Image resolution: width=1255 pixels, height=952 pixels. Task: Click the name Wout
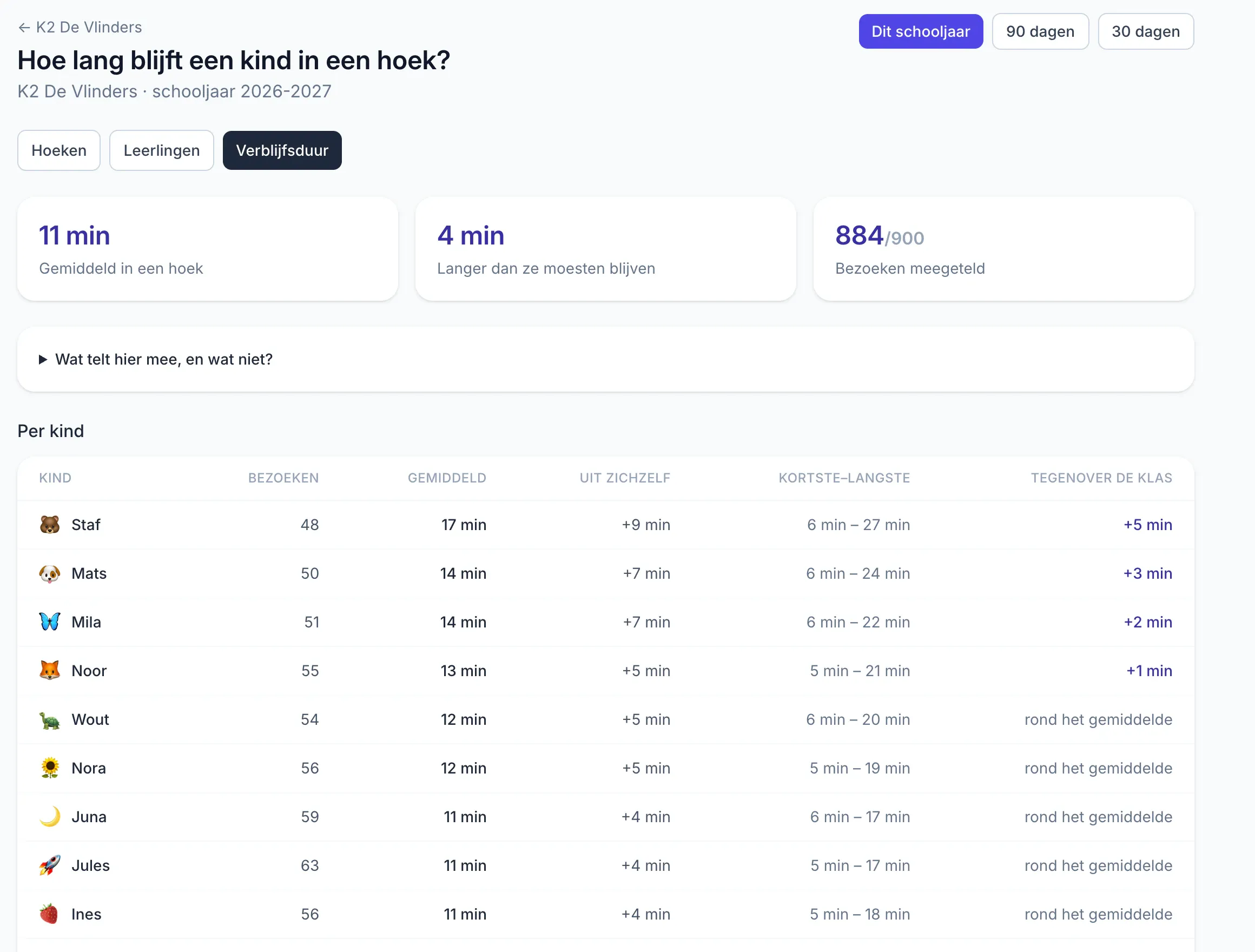tap(90, 720)
